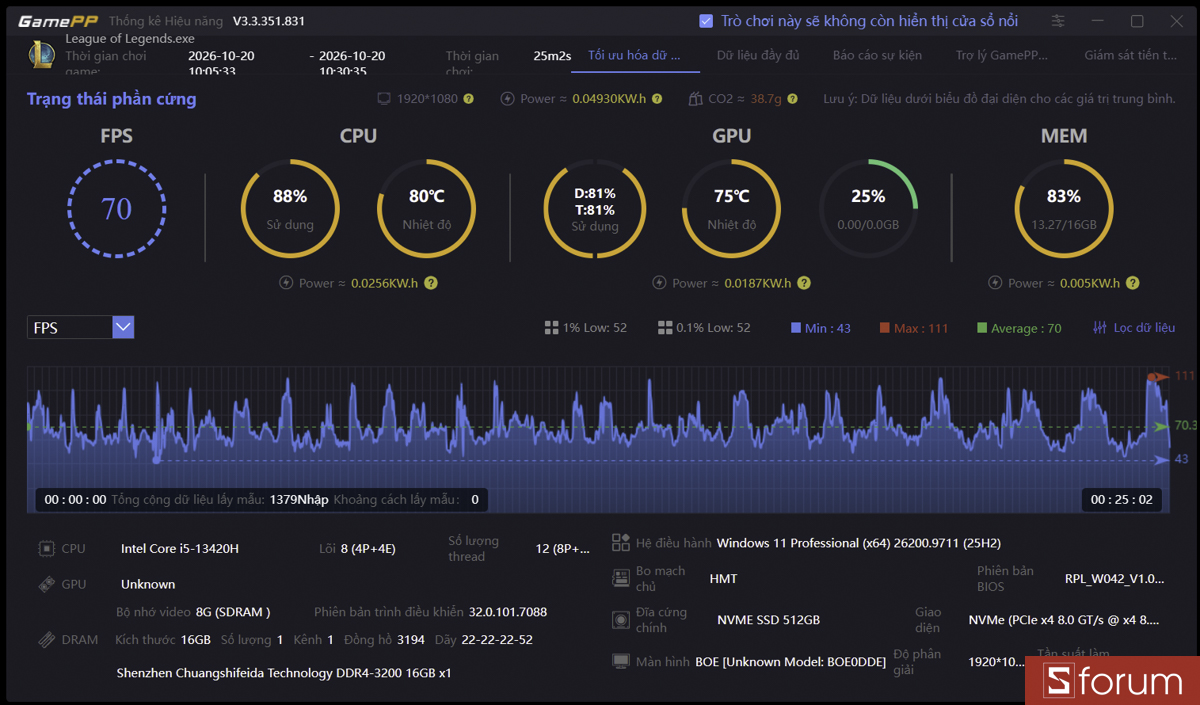Click the 0.1% Low grid icon
The height and width of the screenshot is (705, 1200).
(x=665, y=328)
